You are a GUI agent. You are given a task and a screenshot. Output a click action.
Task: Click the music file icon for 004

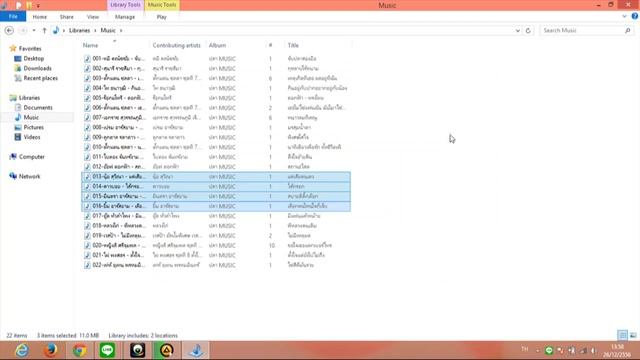click(87, 88)
